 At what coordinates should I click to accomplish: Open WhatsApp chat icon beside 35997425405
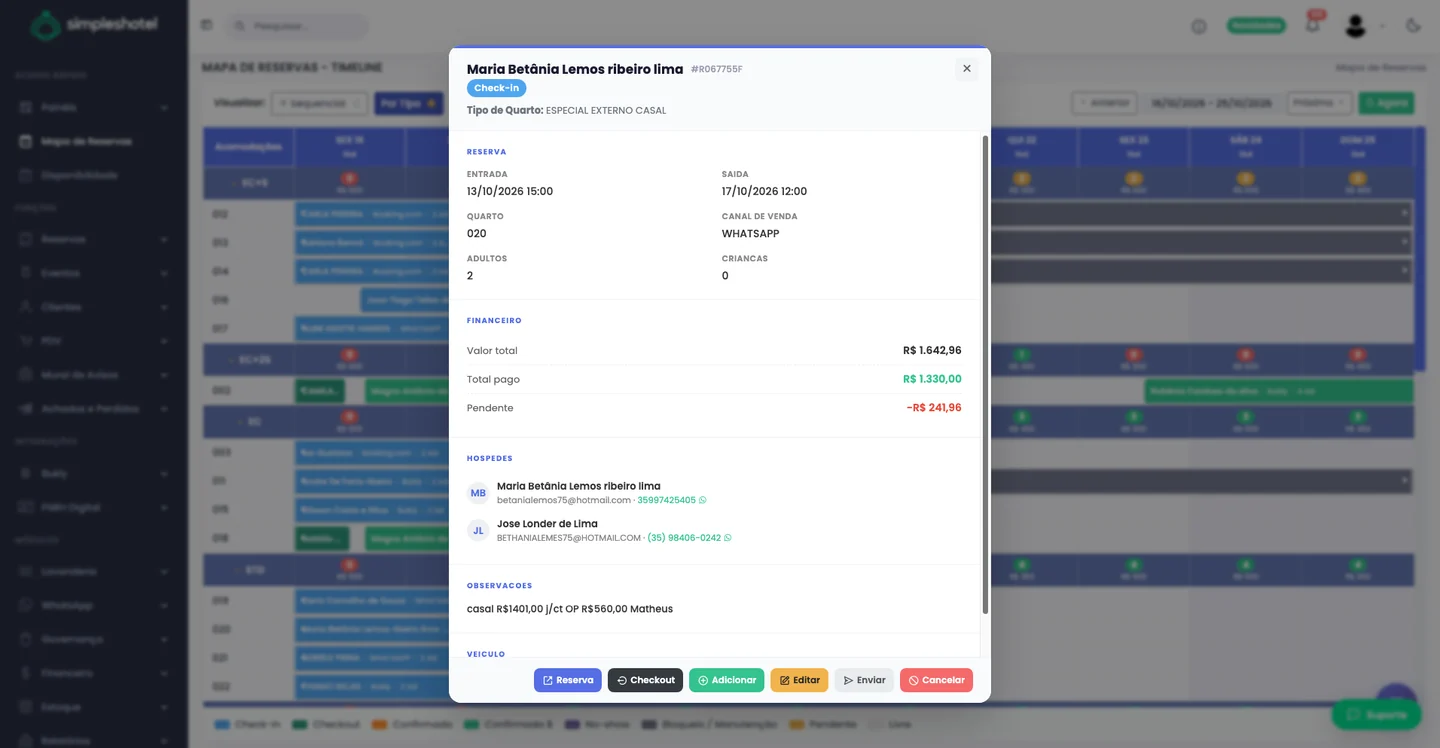point(703,500)
